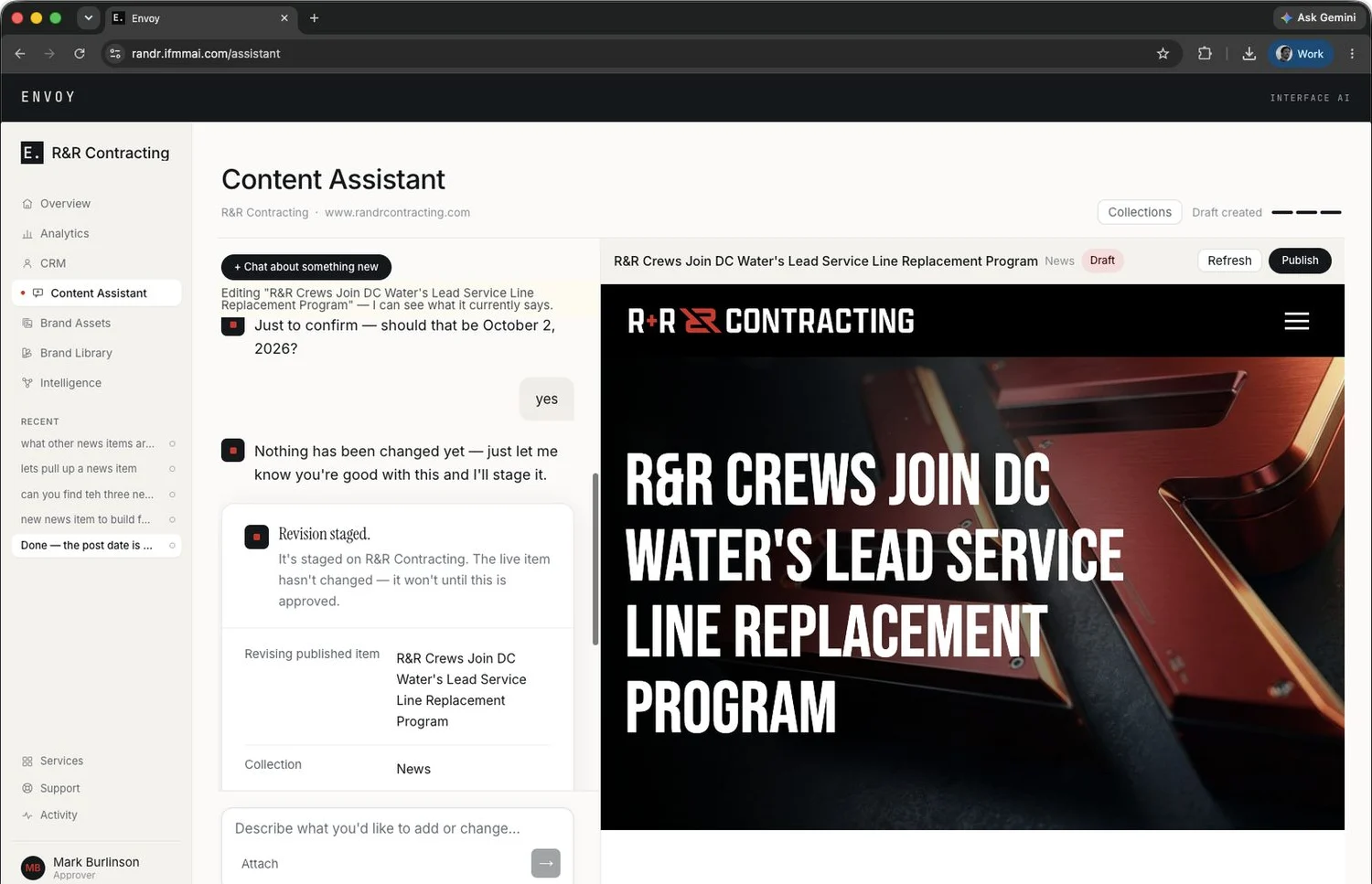Open a new browser tab
The height and width of the screenshot is (884, 1372).
click(314, 17)
